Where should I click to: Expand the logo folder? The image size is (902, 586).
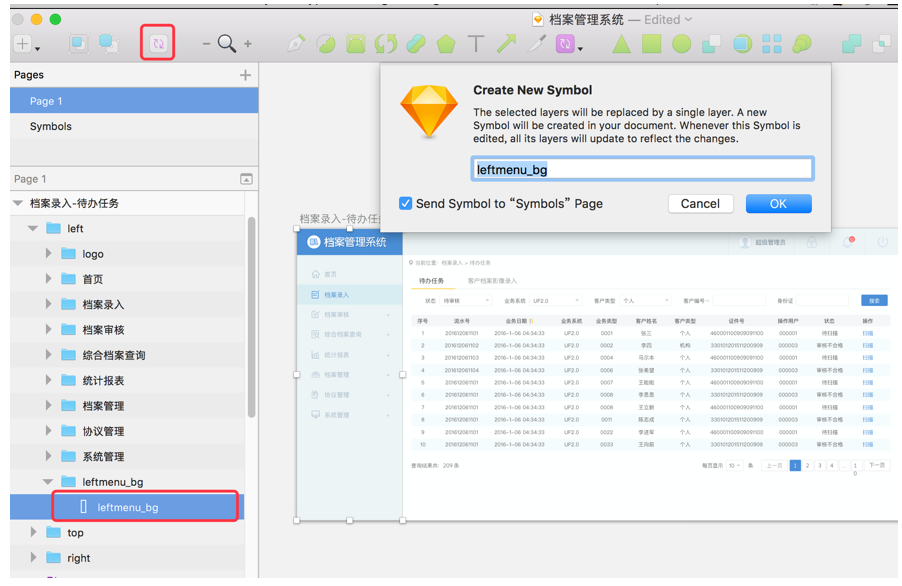pyautogui.click(x=48, y=253)
